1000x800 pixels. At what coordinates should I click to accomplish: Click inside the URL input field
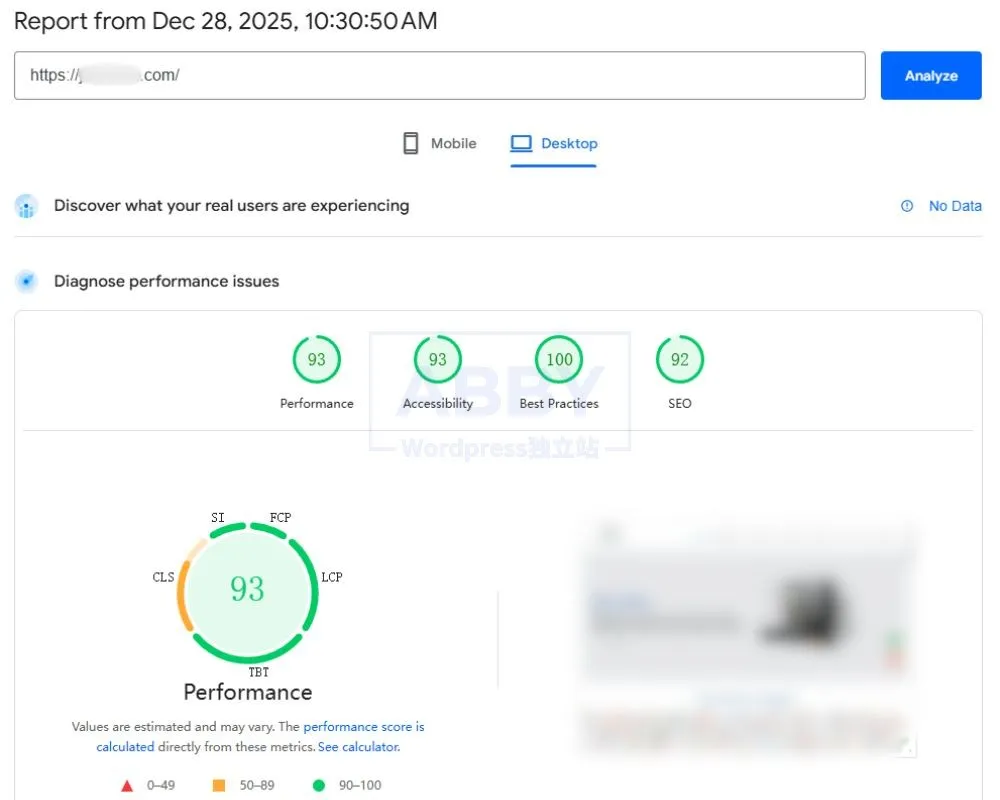click(x=440, y=75)
